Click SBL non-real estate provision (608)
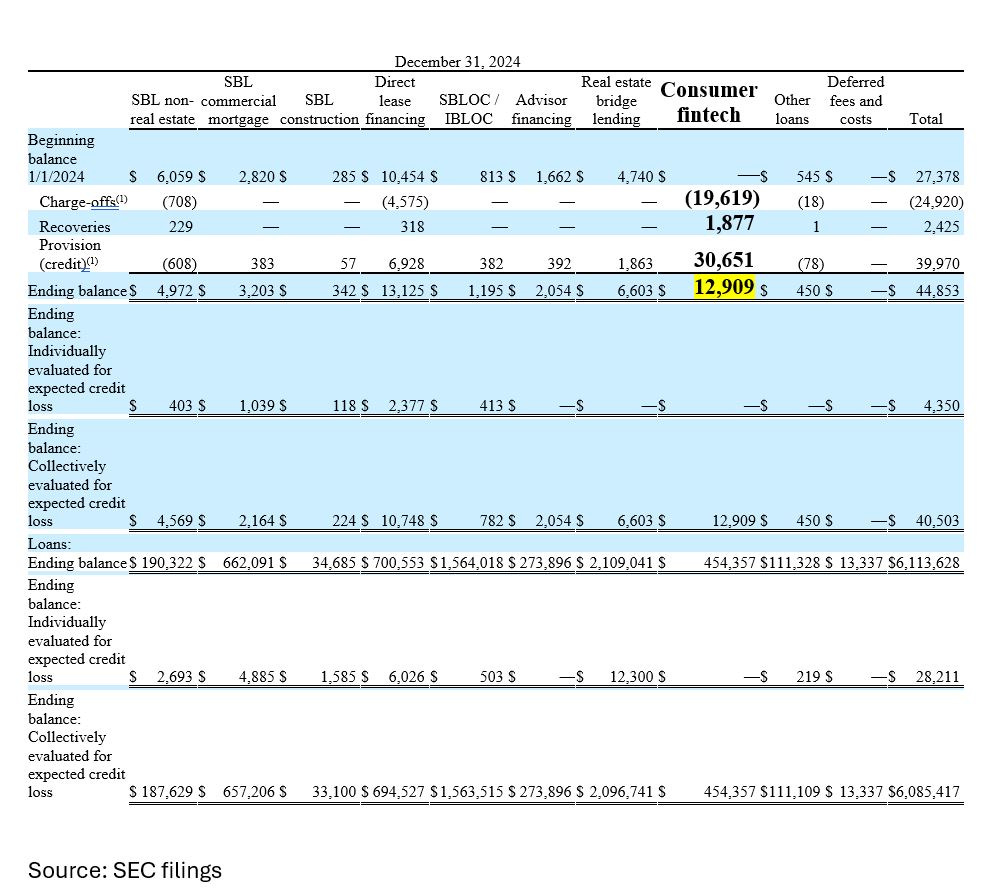Viewport: 983px width, 893px height. [179, 264]
